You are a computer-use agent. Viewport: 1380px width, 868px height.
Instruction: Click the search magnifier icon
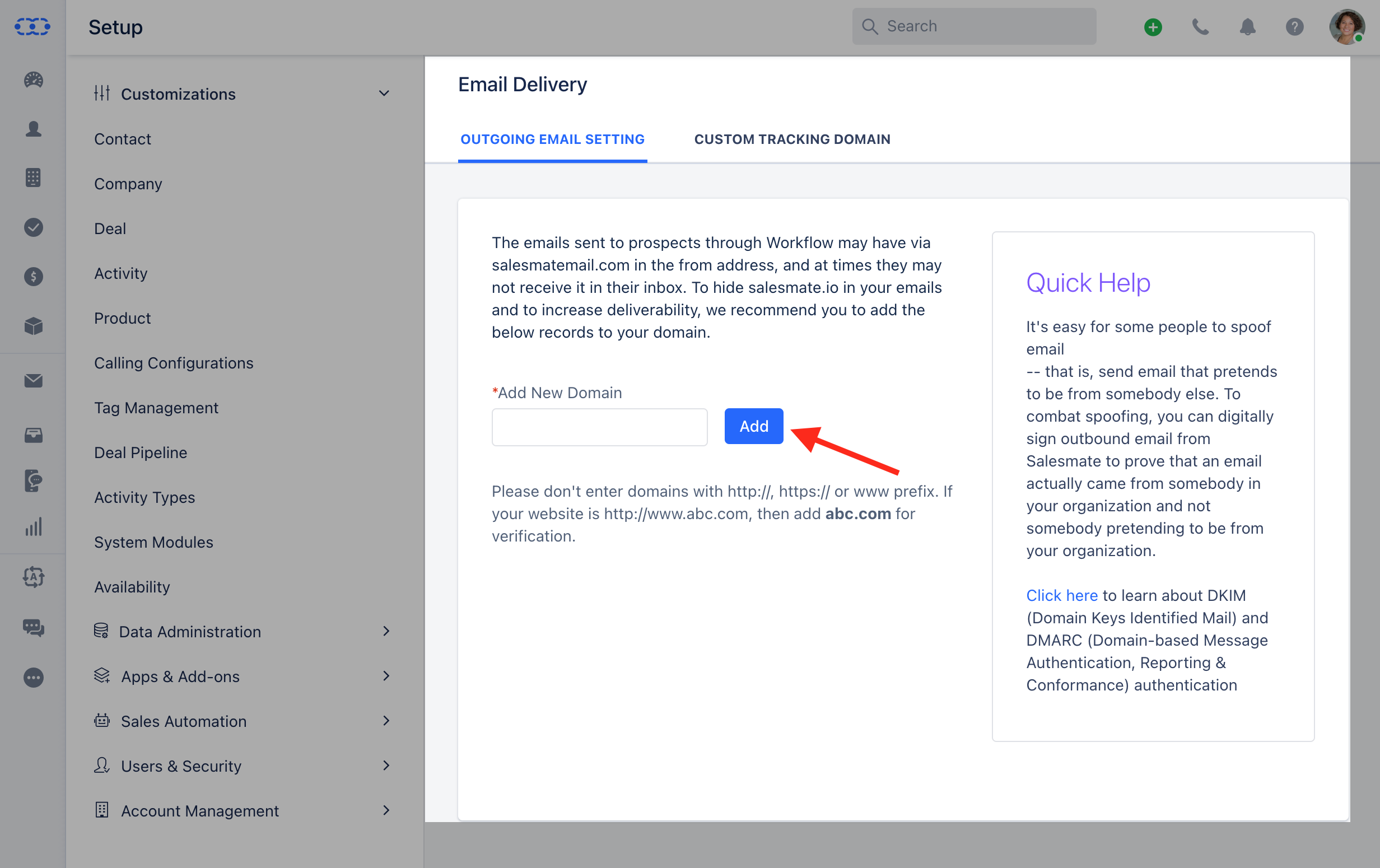tap(870, 26)
